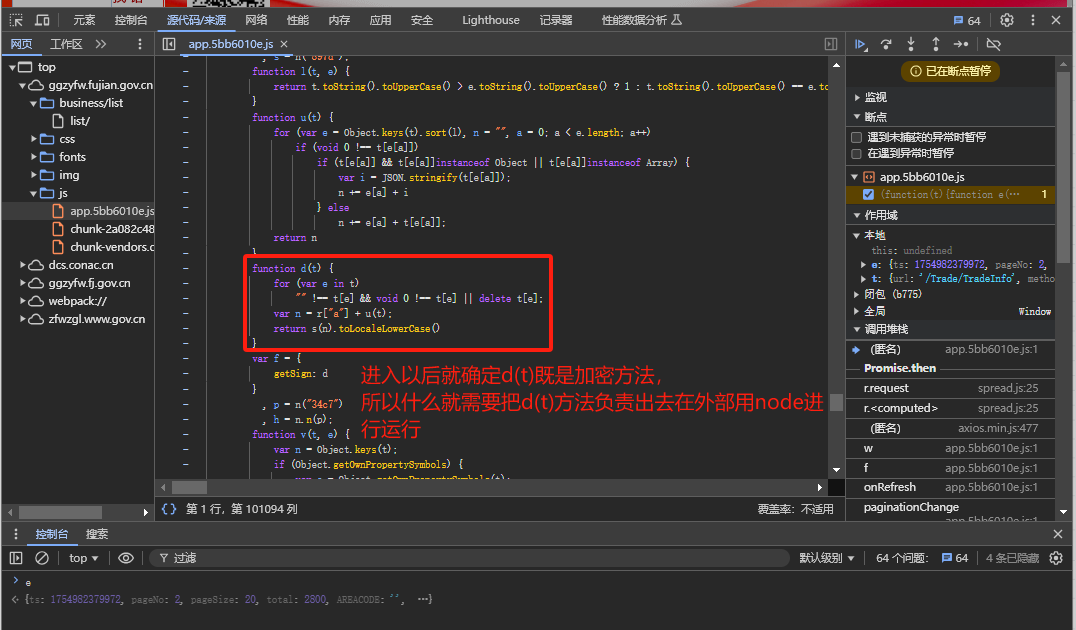Expand local variable e in scope
The width and height of the screenshot is (1076, 630).
[863, 264]
